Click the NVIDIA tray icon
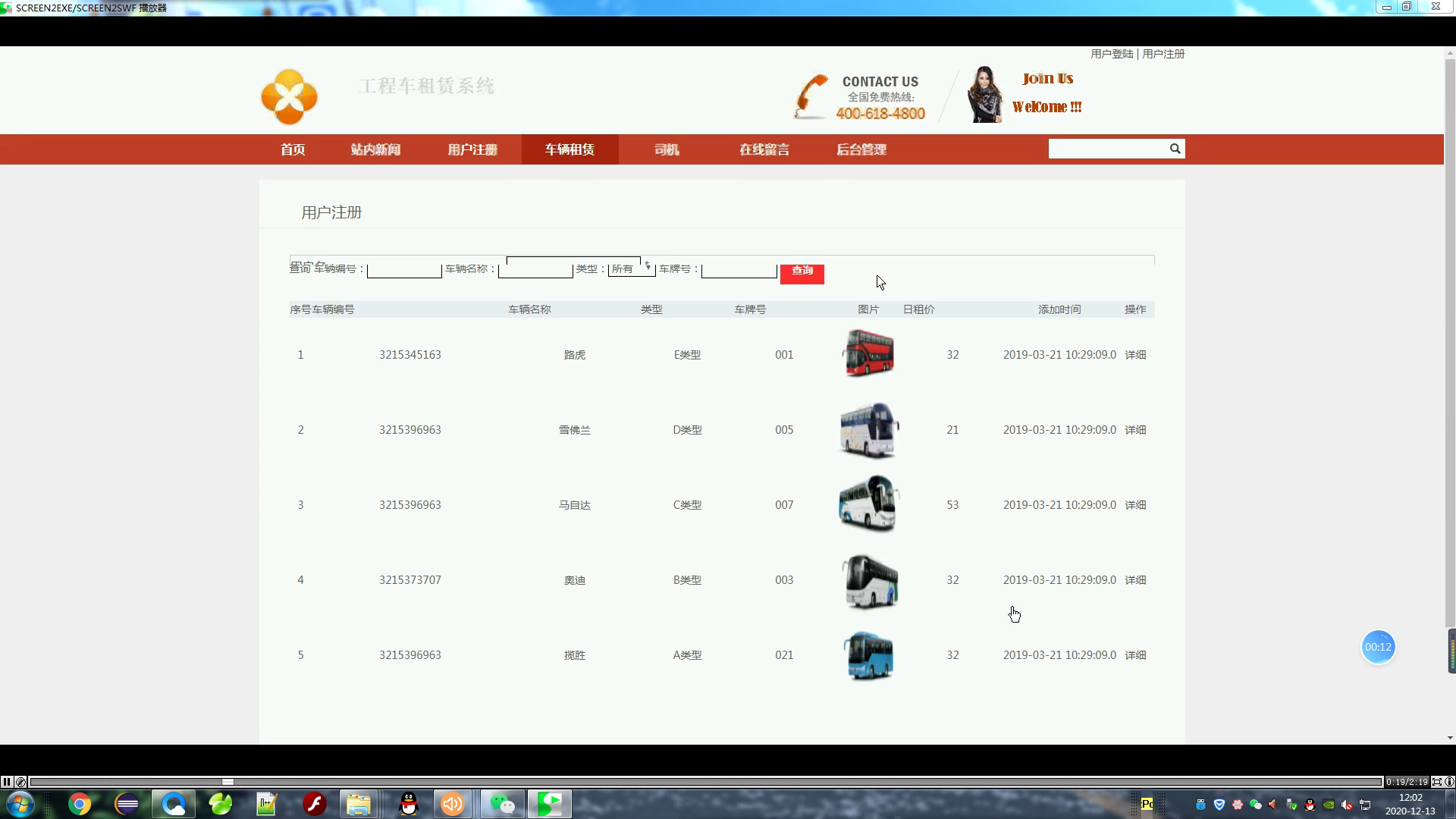 click(1329, 805)
